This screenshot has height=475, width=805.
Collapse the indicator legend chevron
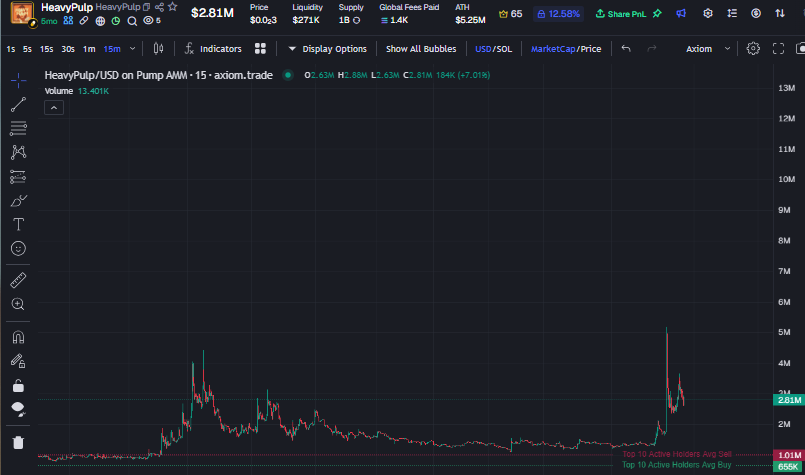tap(54, 108)
